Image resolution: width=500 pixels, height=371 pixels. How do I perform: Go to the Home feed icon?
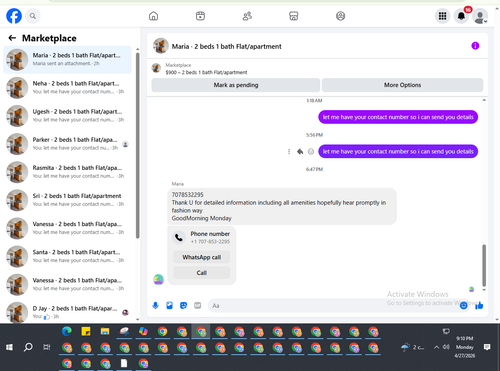tap(153, 16)
